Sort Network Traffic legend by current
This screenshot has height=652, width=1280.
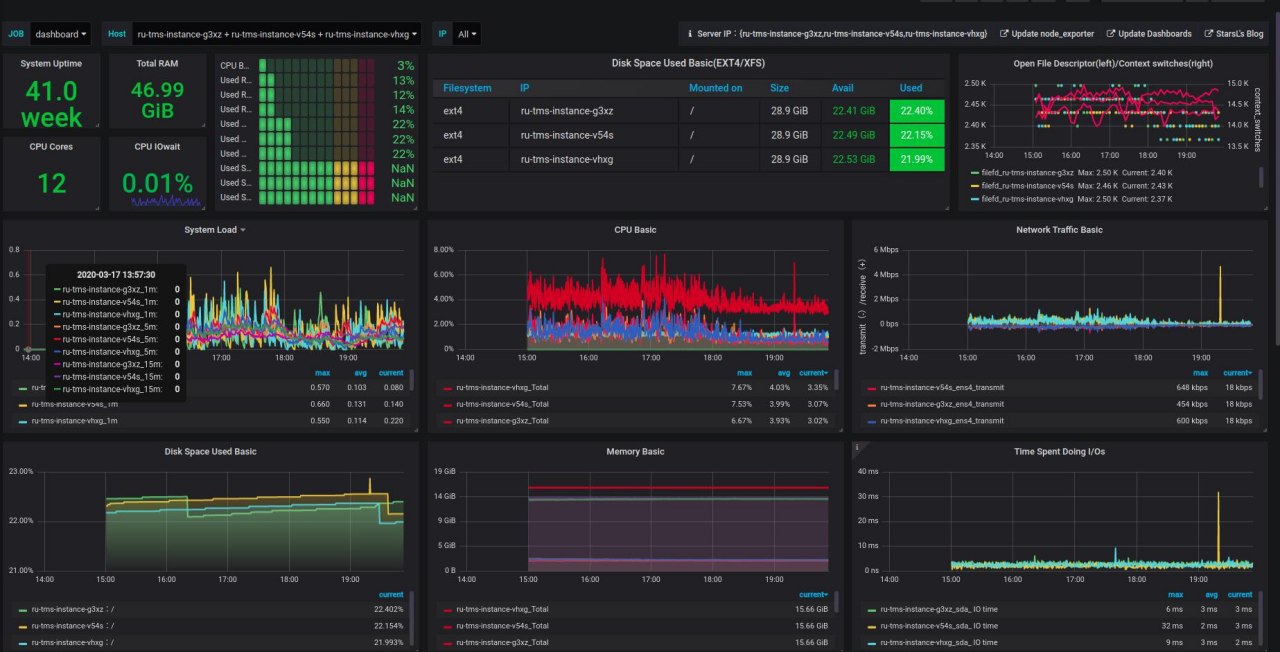point(1237,373)
